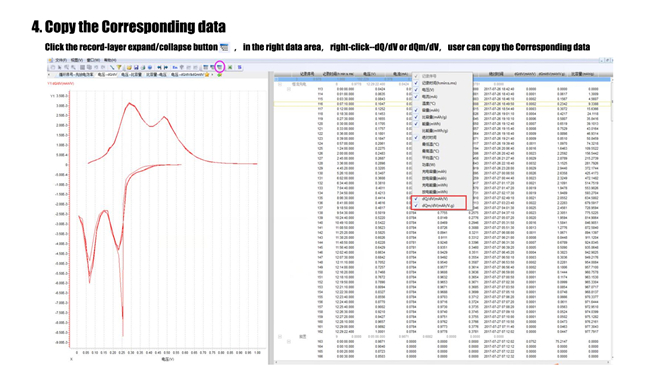The height and width of the screenshot is (365, 650).
Task: Switch to the 电压-dQ/dV chart tab
Action: tap(107, 75)
